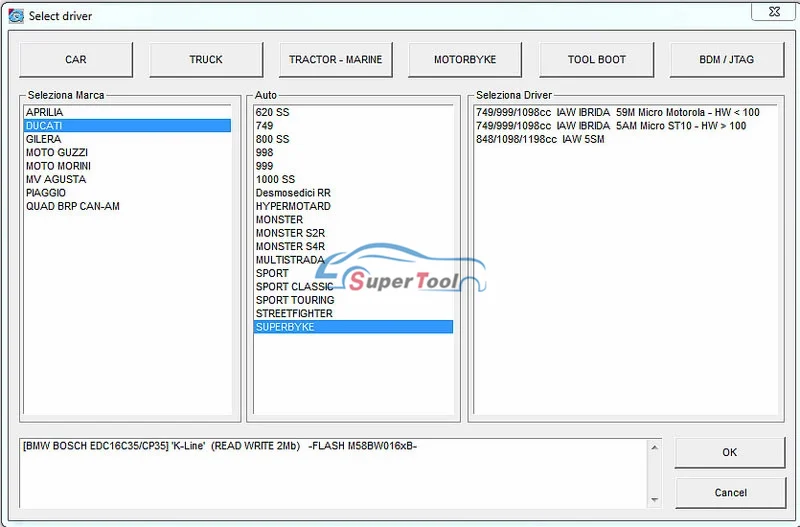Switch to BDM / JTAG drivers
Image resolution: width=800 pixels, height=527 pixels.
pos(727,60)
